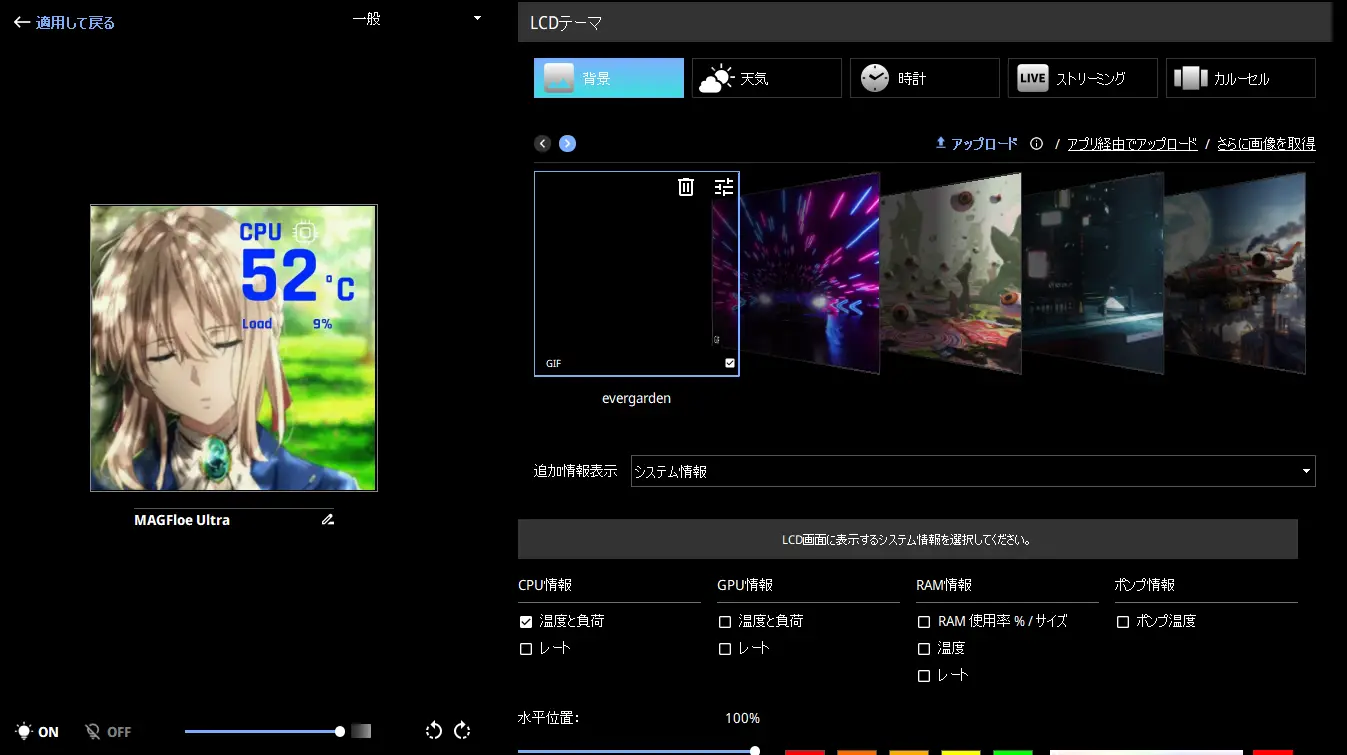Click the LCD brightness slider handle
The image size is (1347, 755).
[x=340, y=731]
